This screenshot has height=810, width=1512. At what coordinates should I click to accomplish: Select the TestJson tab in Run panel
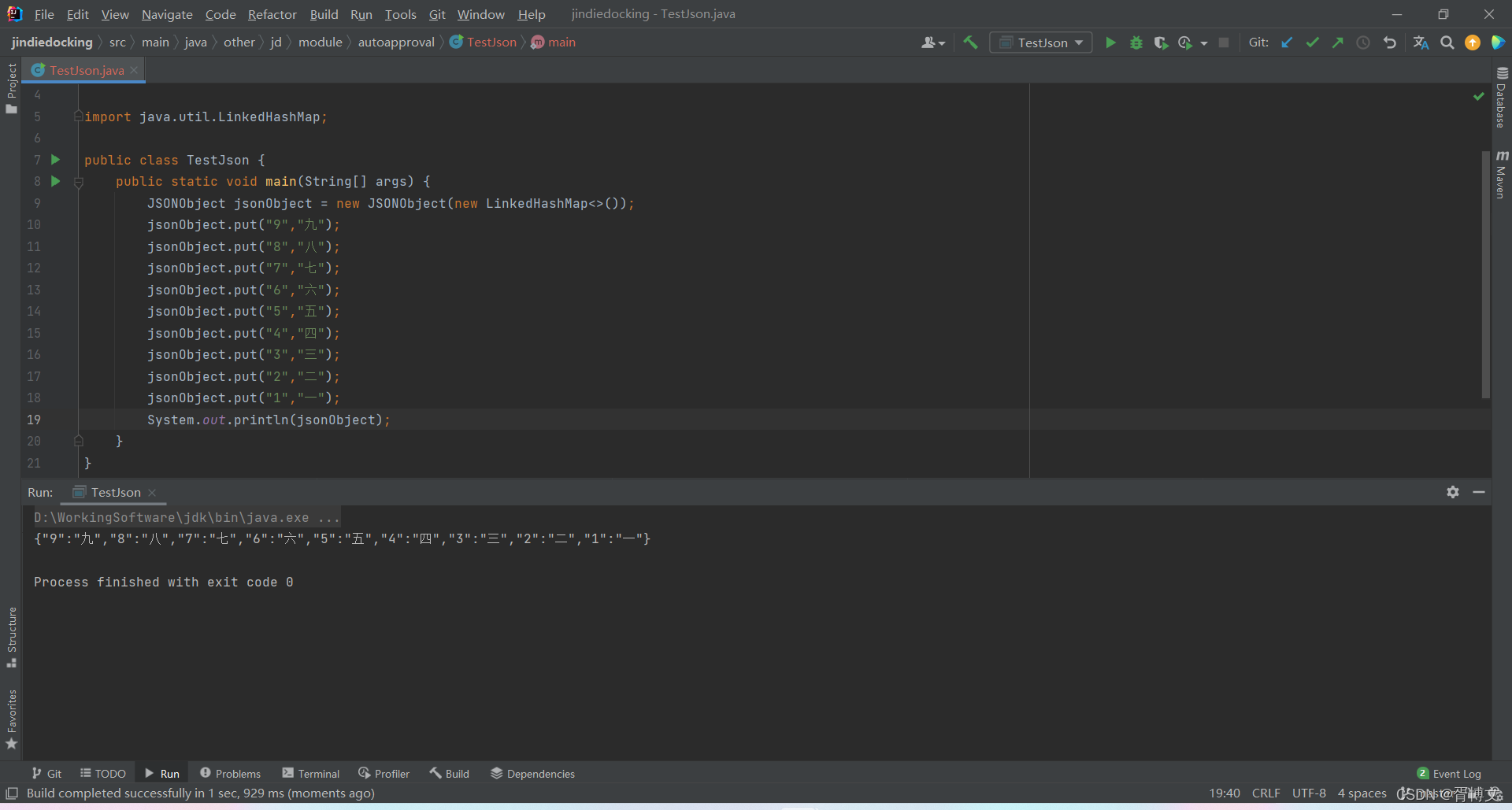pyautogui.click(x=114, y=492)
